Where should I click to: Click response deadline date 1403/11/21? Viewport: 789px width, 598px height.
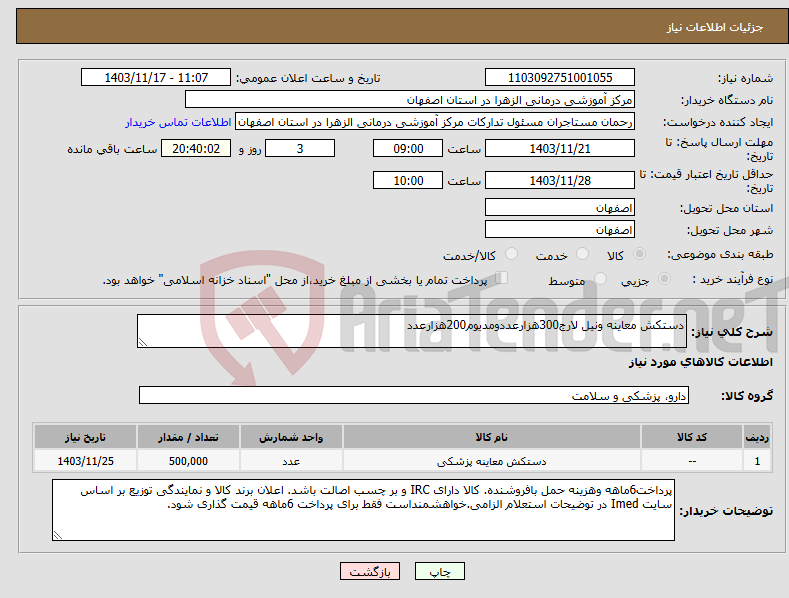(560, 148)
